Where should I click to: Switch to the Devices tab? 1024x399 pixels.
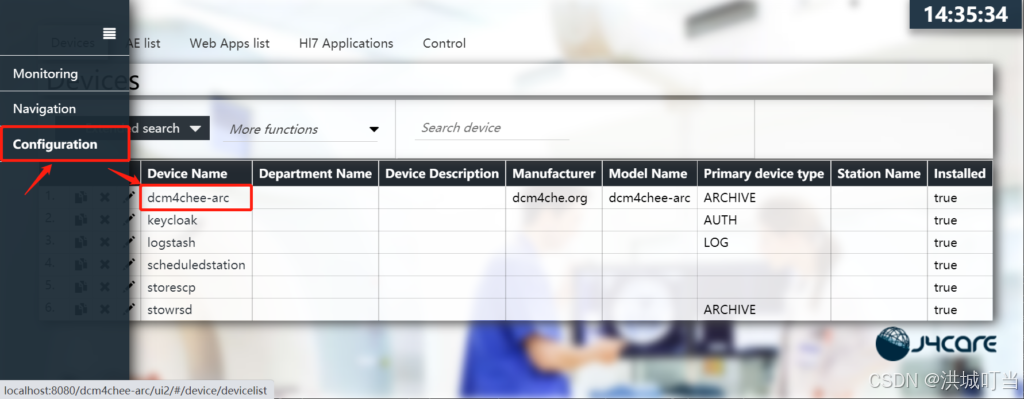click(x=72, y=43)
